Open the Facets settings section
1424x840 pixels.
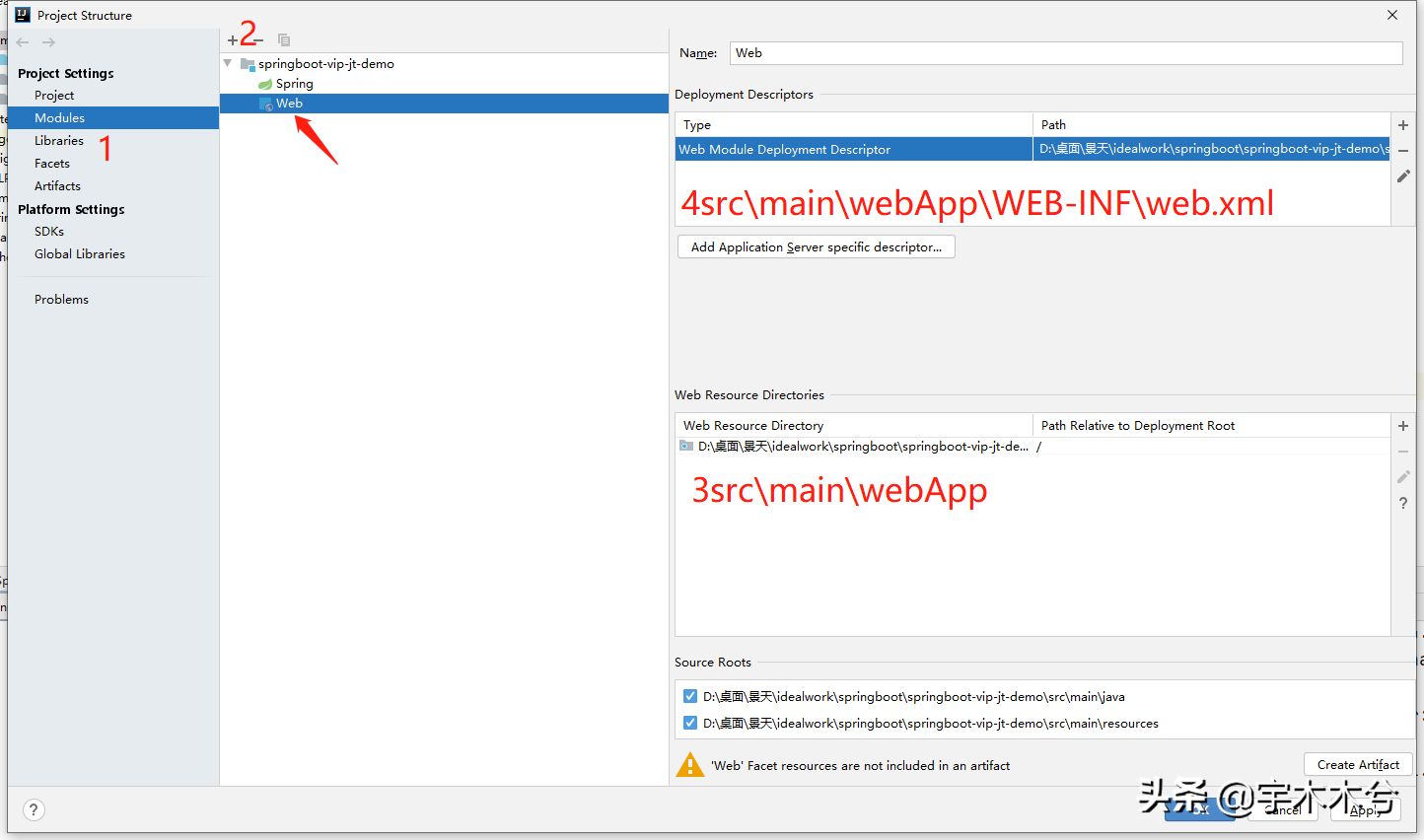coord(52,164)
